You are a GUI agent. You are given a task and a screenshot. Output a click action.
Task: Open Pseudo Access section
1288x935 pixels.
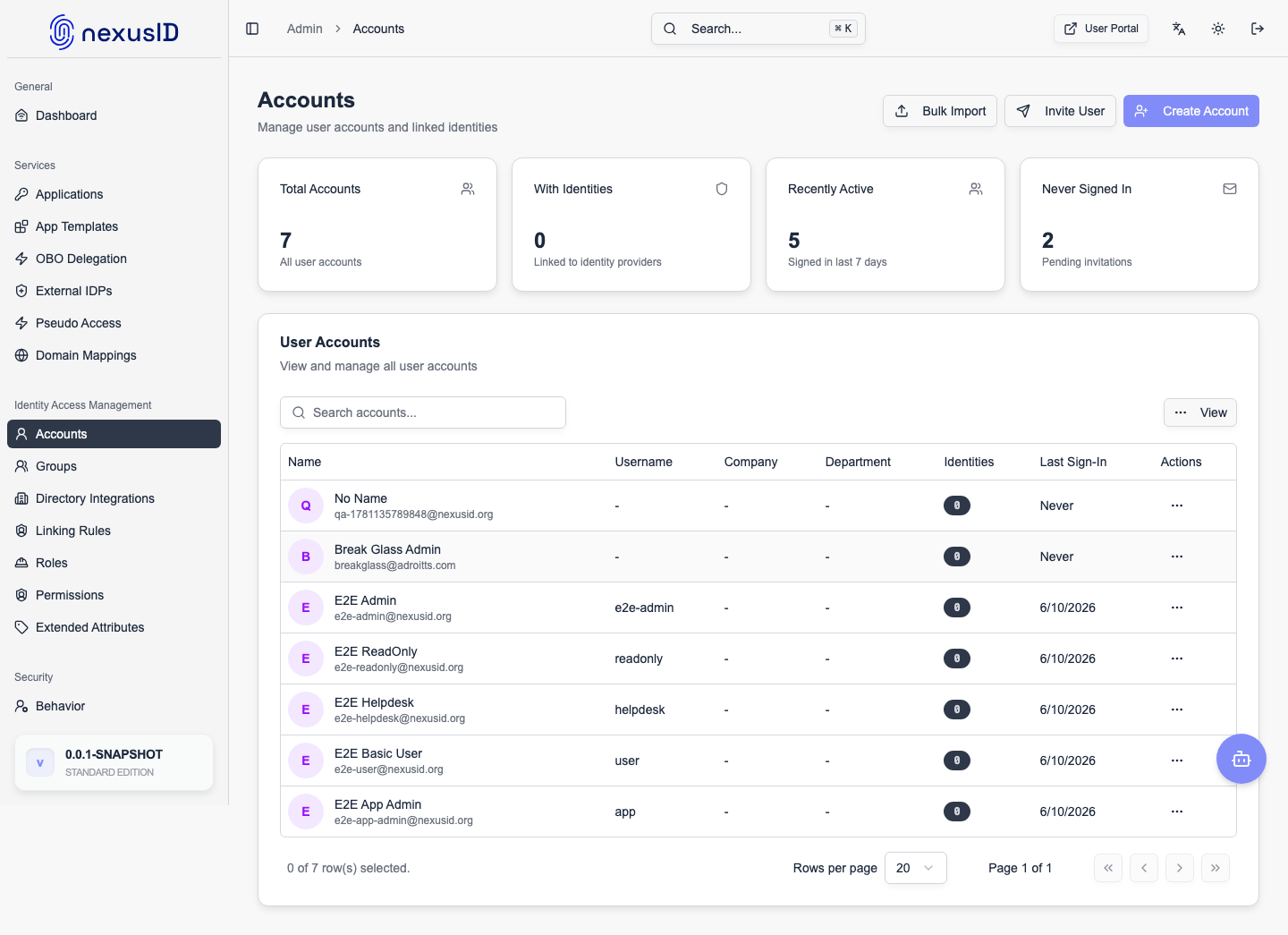(x=114, y=323)
